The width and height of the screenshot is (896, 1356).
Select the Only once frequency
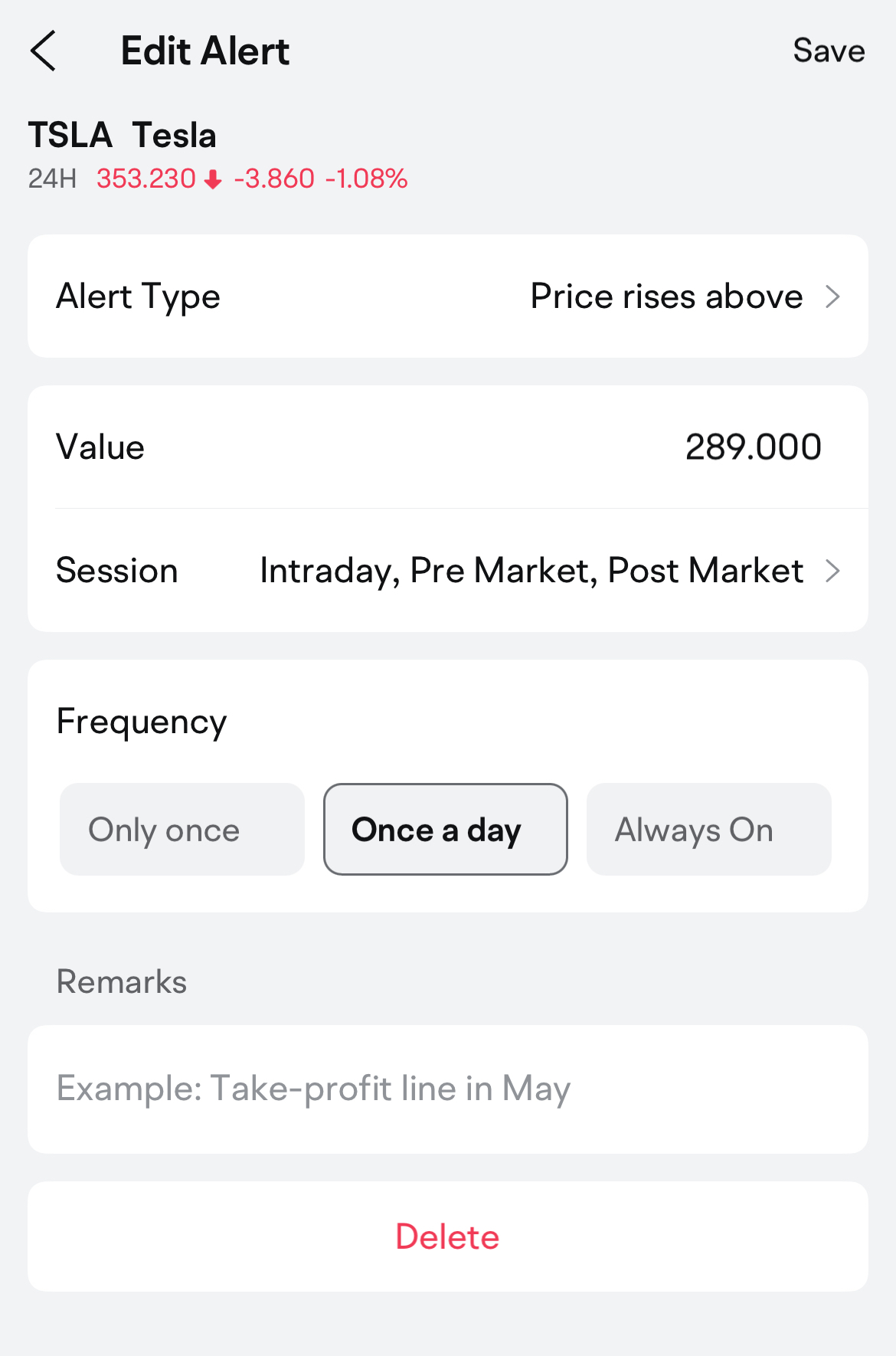point(182,829)
